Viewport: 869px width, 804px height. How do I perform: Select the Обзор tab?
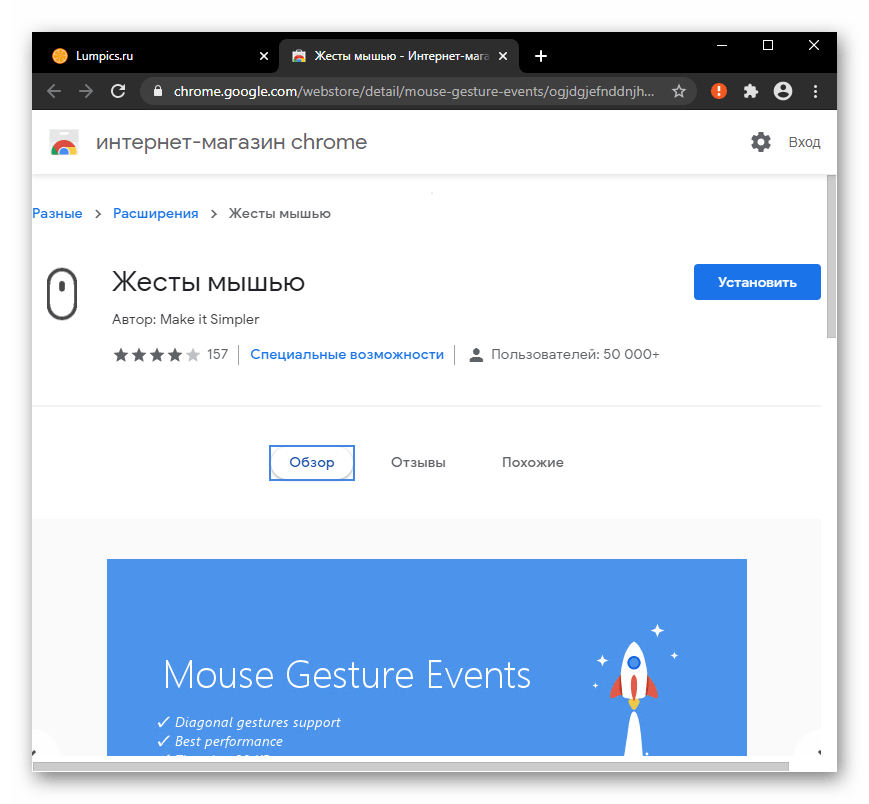click(x=312, y=462)
